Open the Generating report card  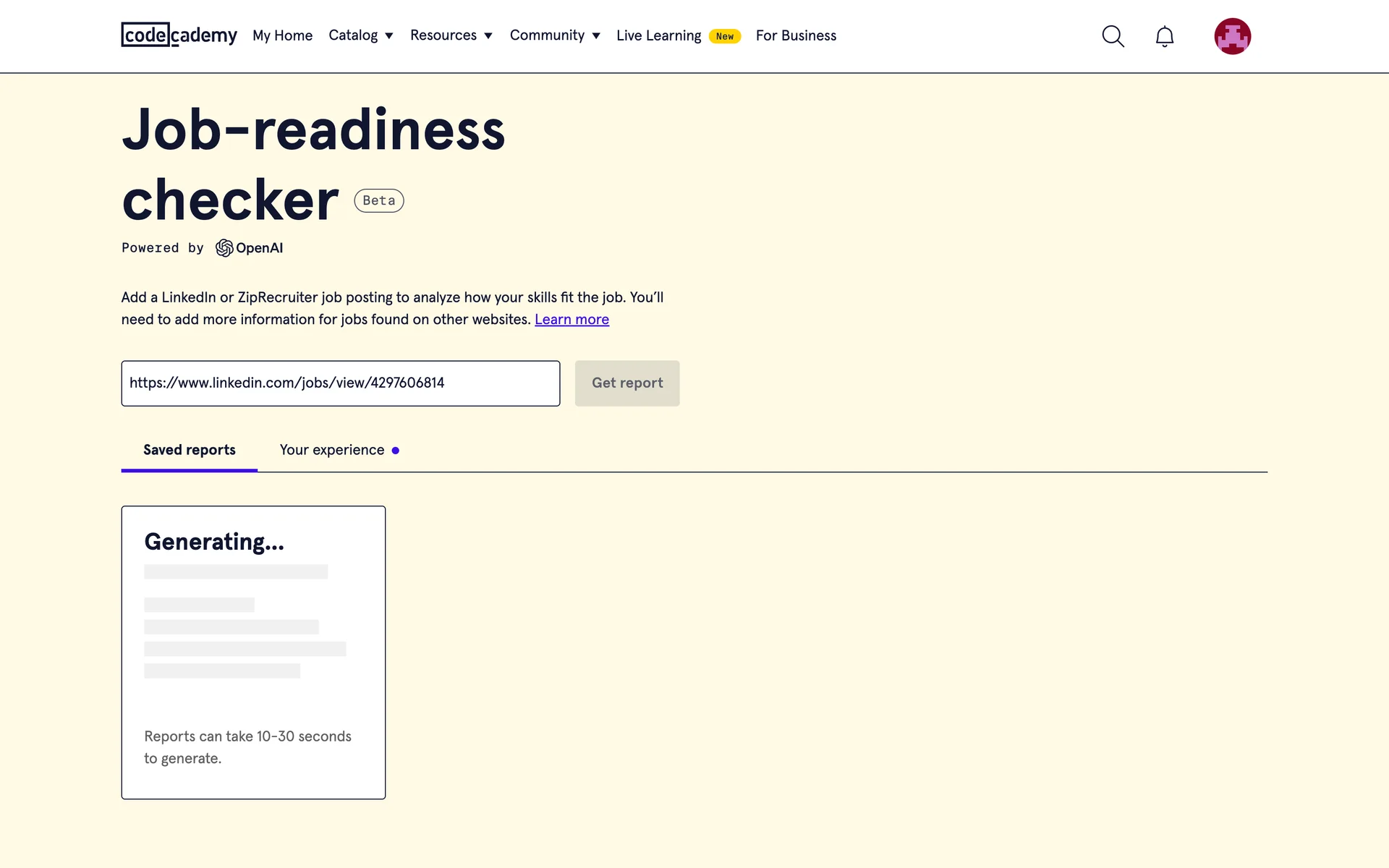pos(253,652)
